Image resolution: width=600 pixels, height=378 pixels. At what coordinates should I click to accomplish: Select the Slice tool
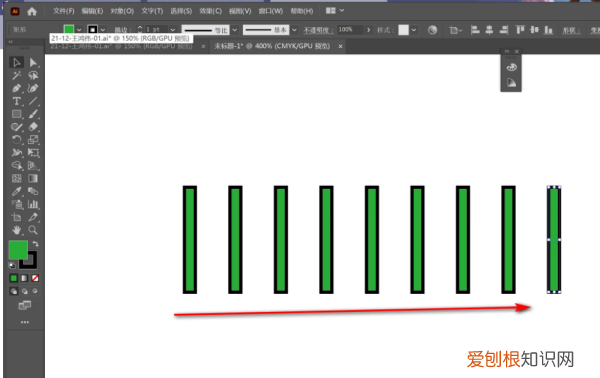pos(33,217)
